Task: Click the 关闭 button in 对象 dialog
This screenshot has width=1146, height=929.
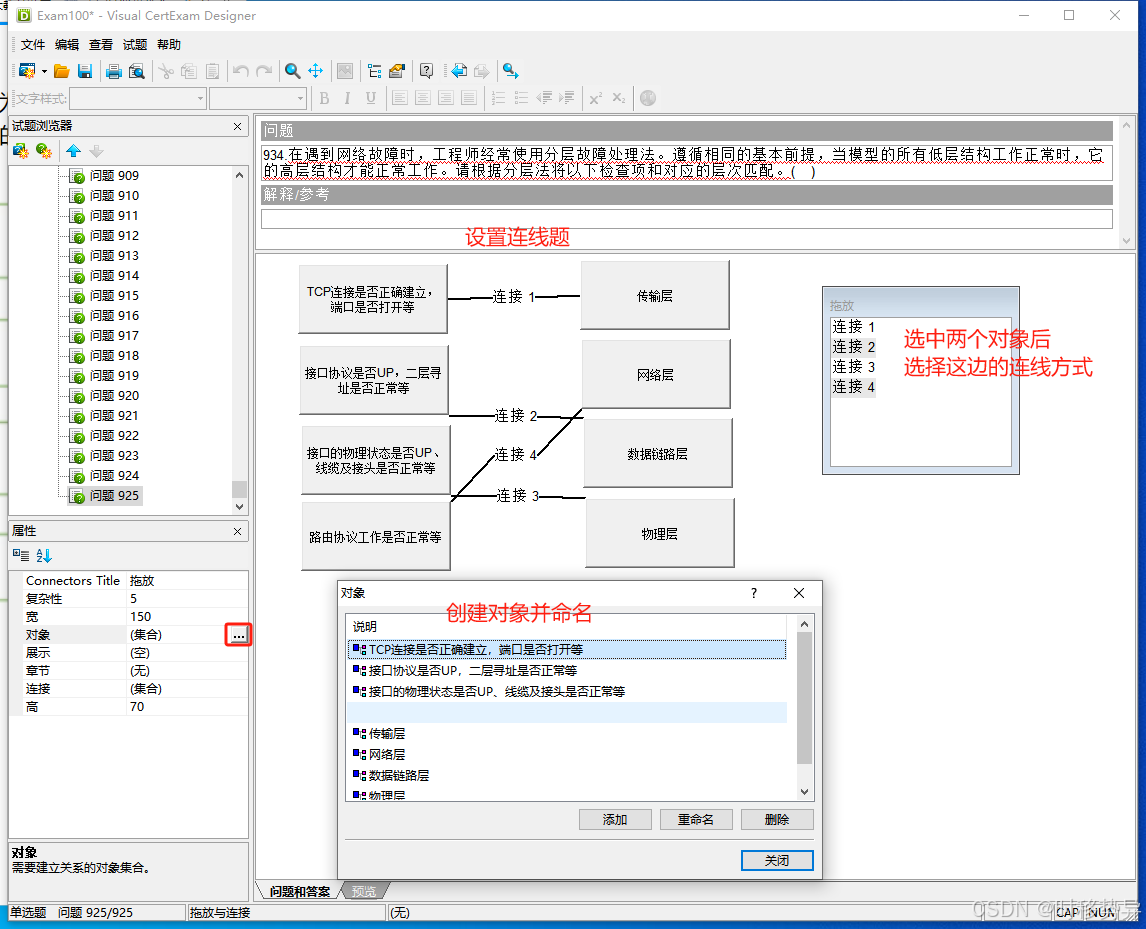Action: (777, 860)
